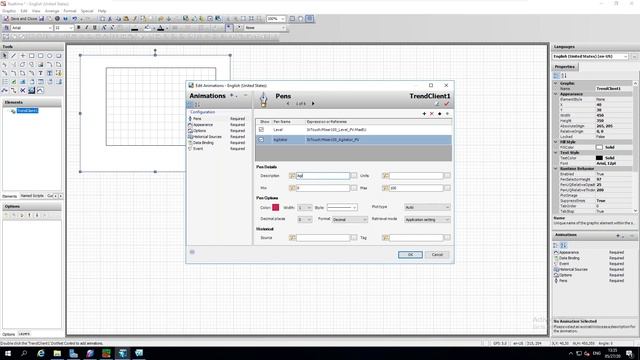This screenshot has width=640, height=360.
Task: Add a new pen with plus icon
Action: (424, 114)
